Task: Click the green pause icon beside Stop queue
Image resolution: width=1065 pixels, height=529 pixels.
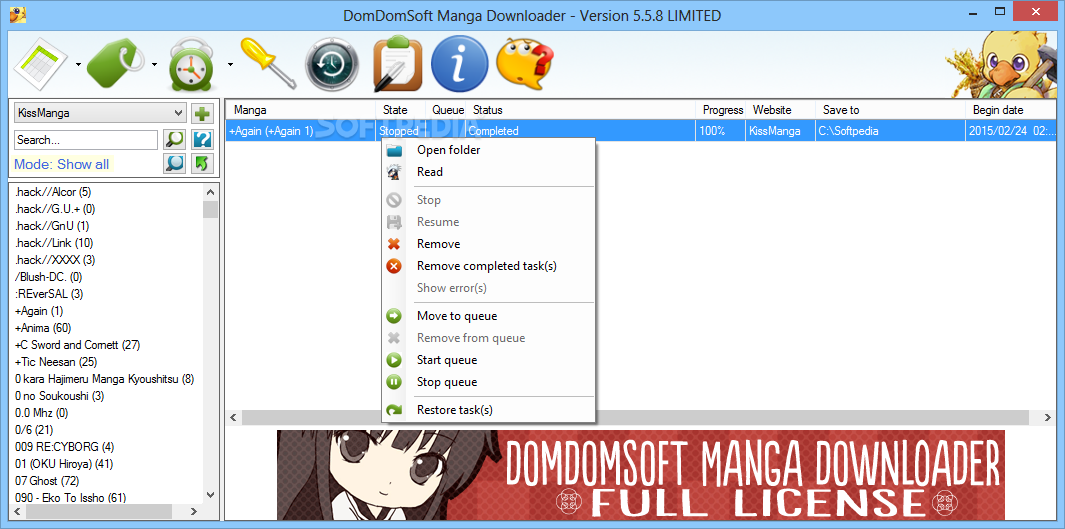Action: (x=394, y=382)
